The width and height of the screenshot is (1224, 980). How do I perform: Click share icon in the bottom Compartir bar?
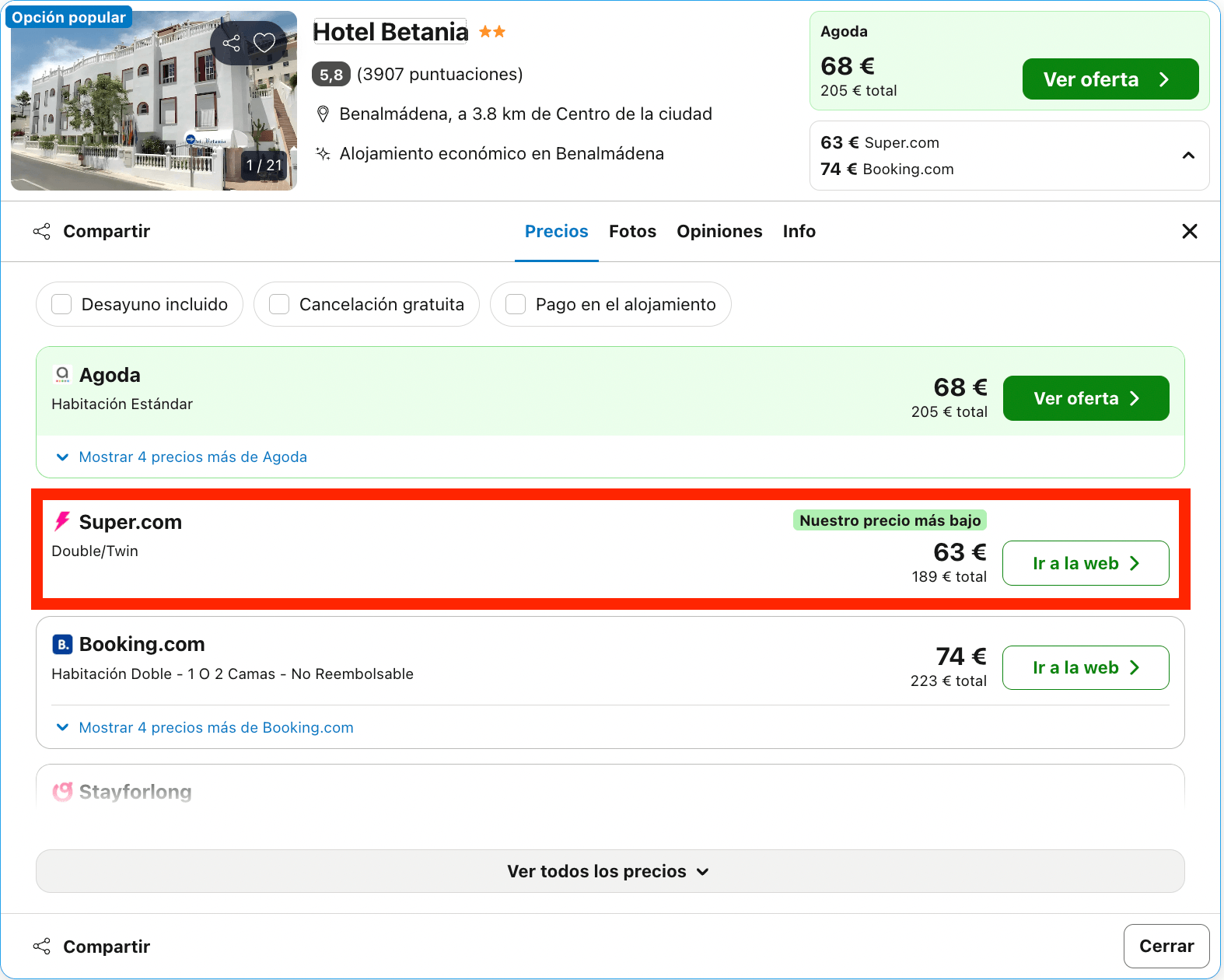[42, 947]
